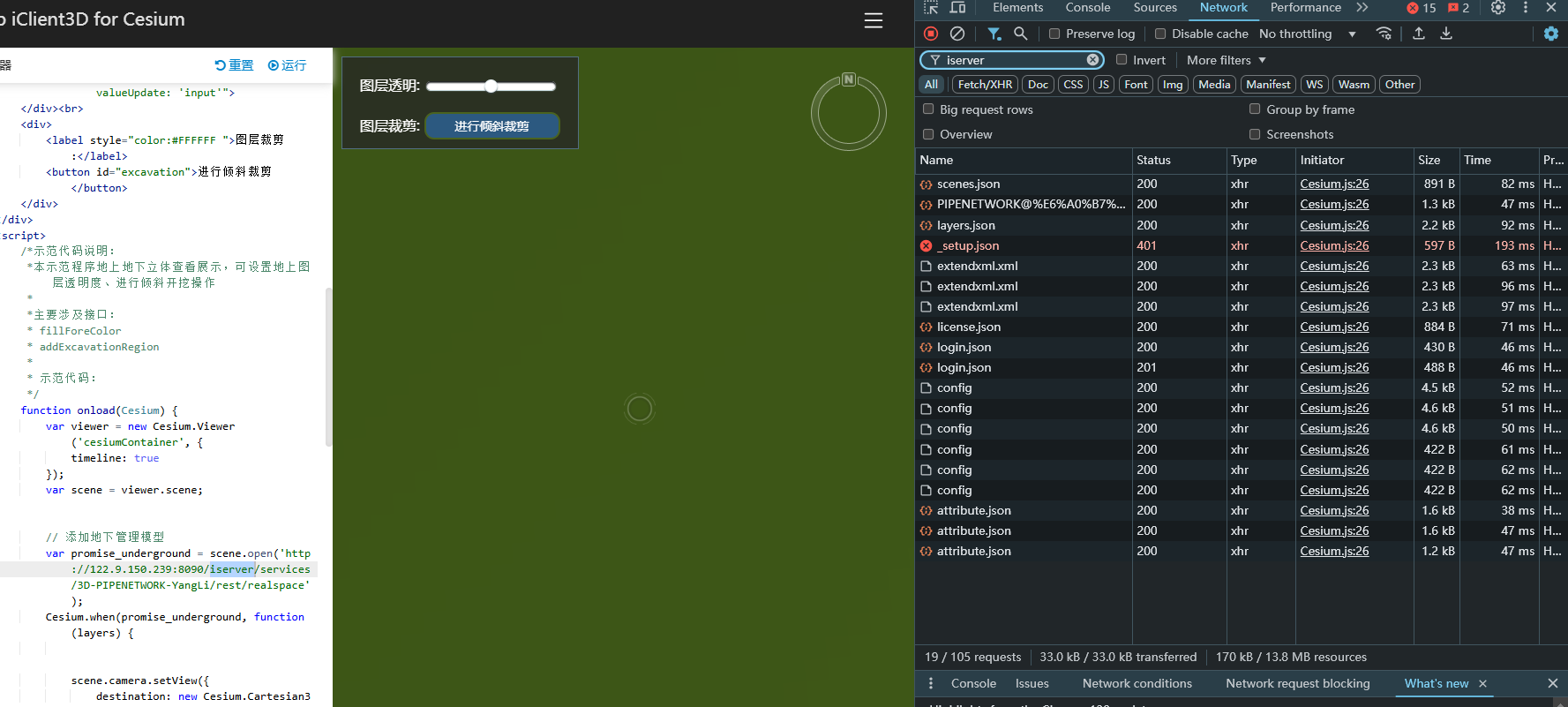Filter requests by Manifest type

tap(1268, 85)
